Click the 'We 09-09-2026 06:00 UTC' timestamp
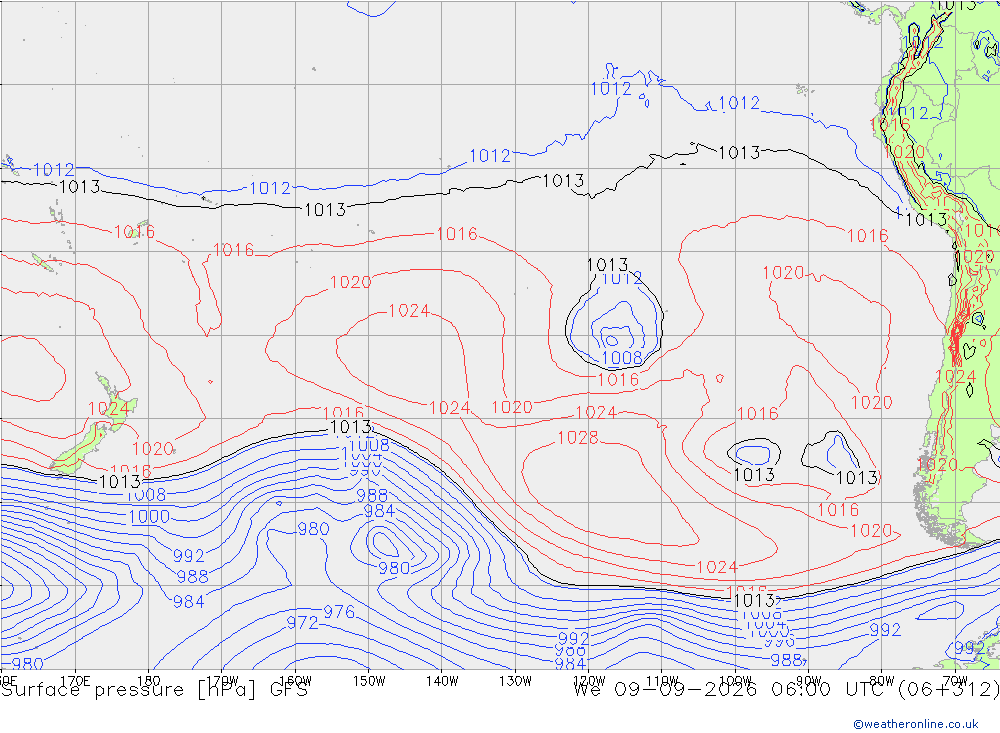The width and height of the screenshot is (1000, 733). [x=731, y=690]
